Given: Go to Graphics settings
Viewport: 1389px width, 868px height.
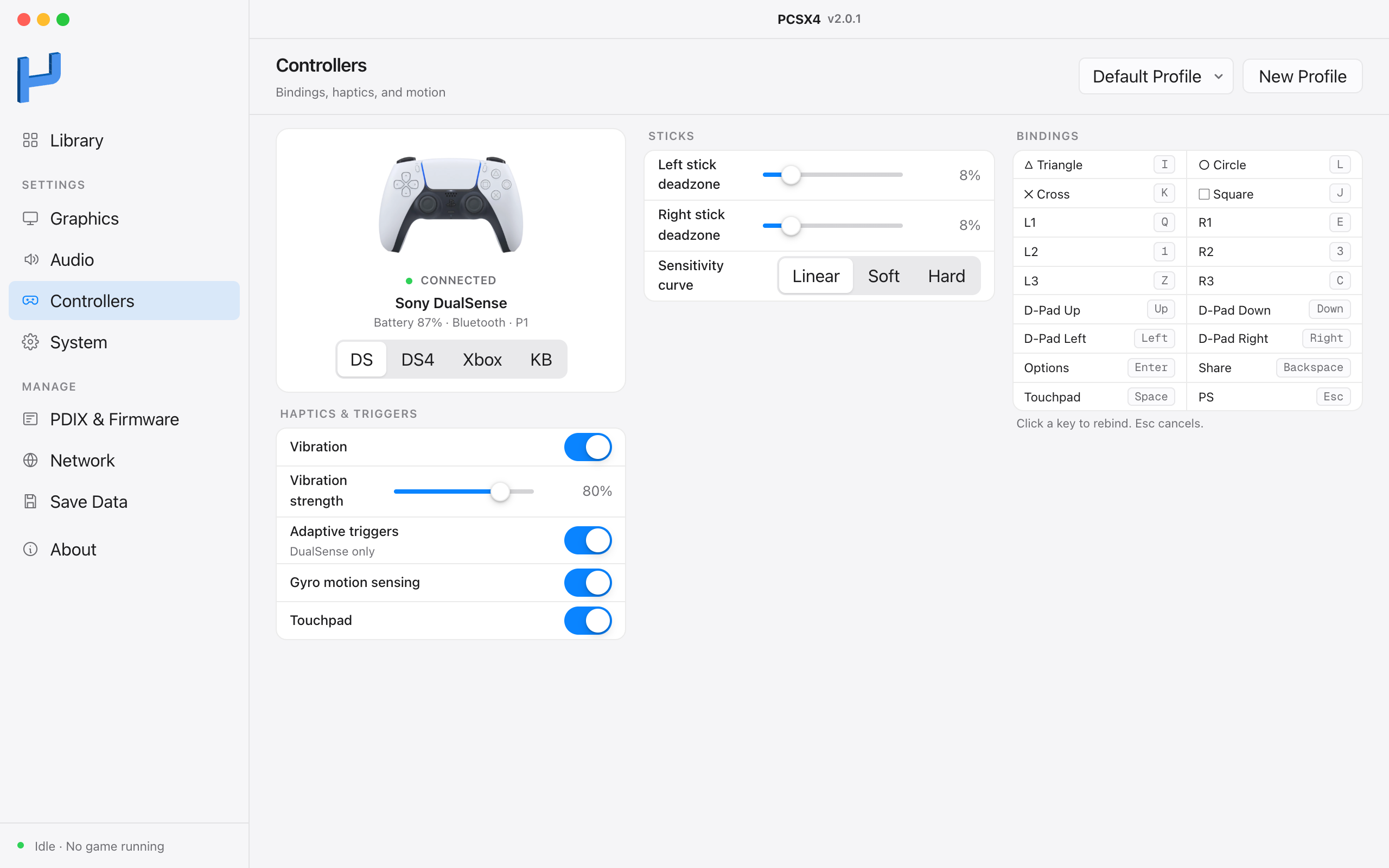Looking at the screenshot, I should coord(124,218).
